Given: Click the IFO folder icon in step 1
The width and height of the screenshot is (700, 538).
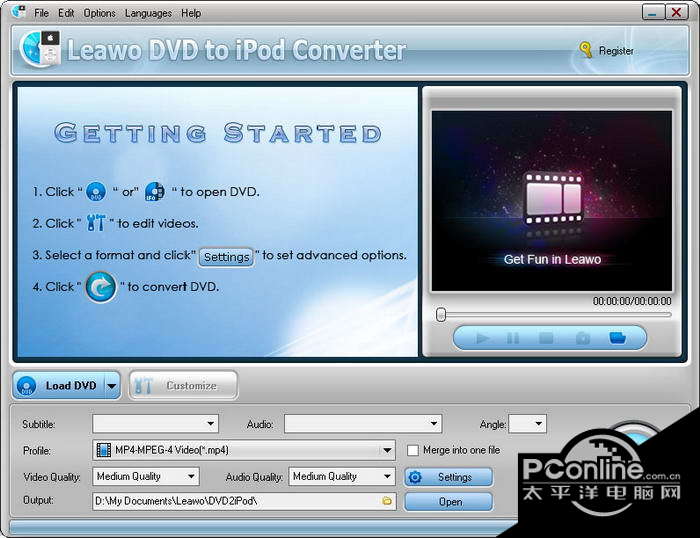Looking at the screenshot, I should click(x=154, y=192).
